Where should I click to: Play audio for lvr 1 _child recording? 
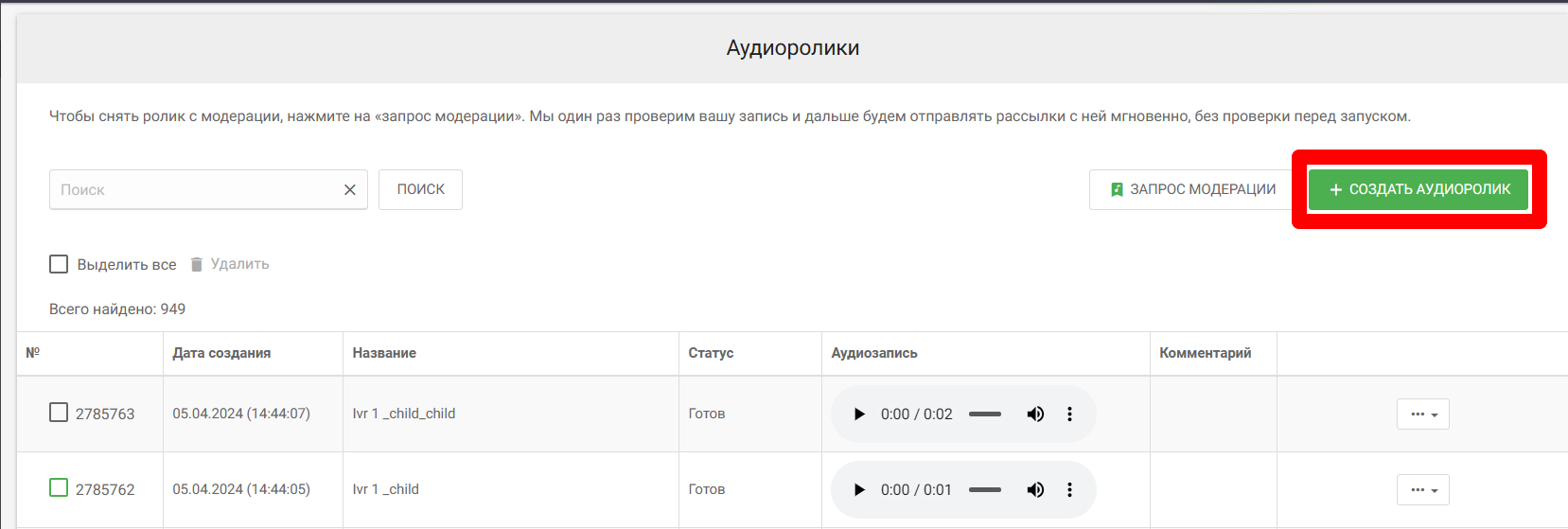[859, 490]
